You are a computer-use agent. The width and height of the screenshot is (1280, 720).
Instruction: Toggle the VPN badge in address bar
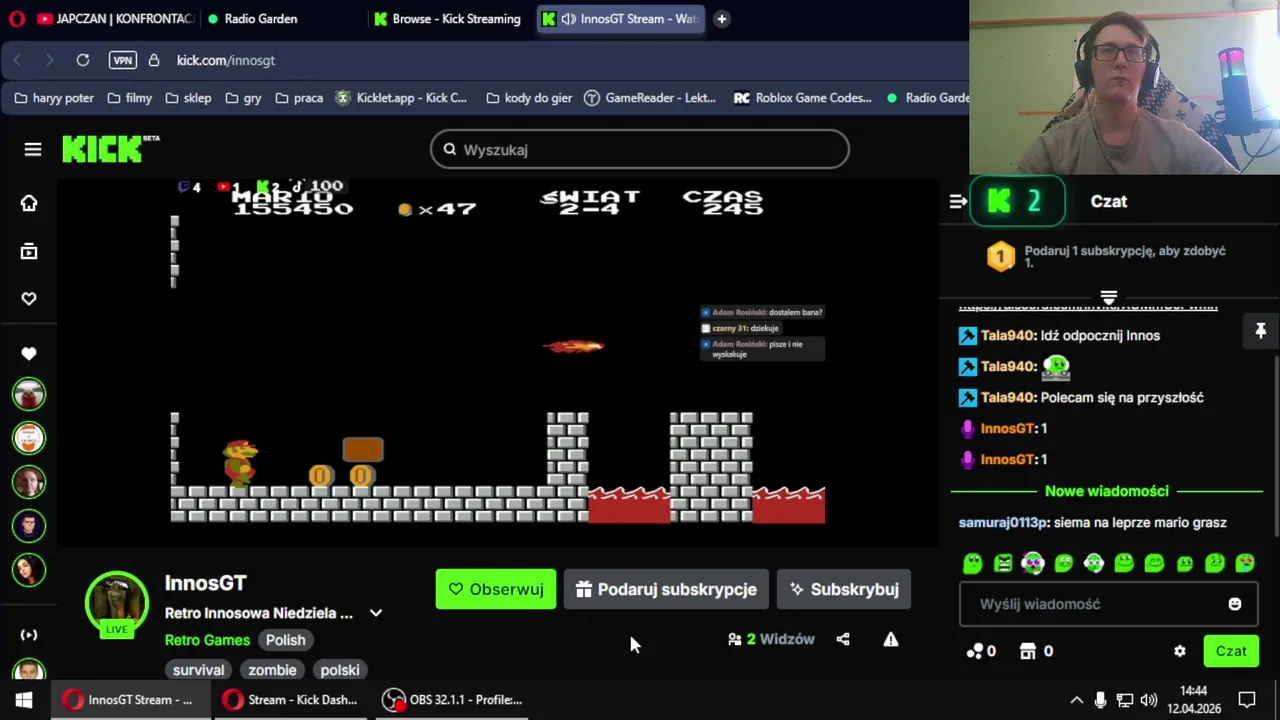point(123,60)
